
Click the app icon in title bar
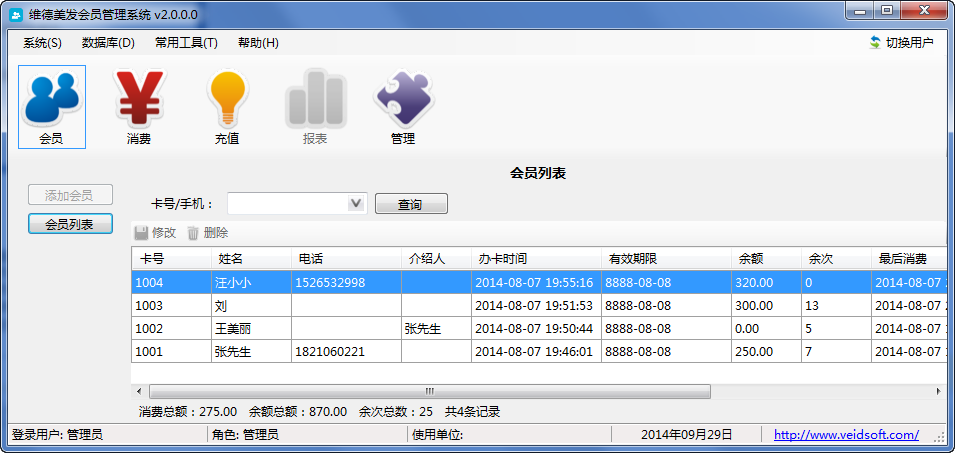(16, 15)
